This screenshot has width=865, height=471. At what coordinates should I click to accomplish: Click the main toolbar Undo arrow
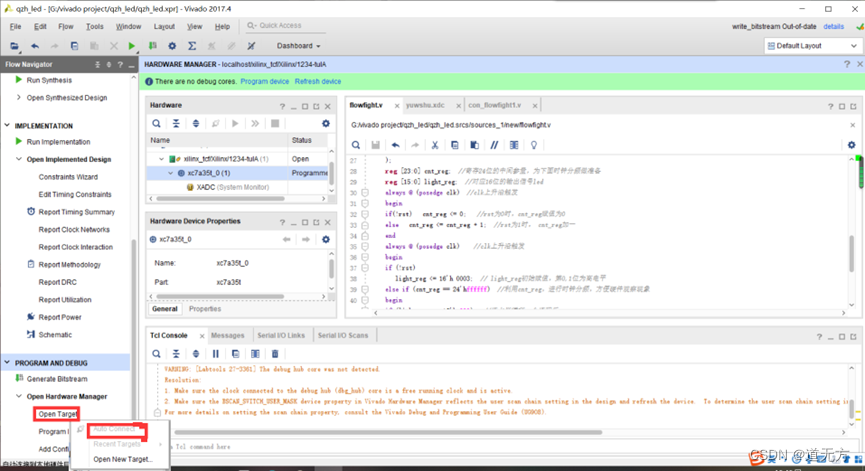pos(35,46)
